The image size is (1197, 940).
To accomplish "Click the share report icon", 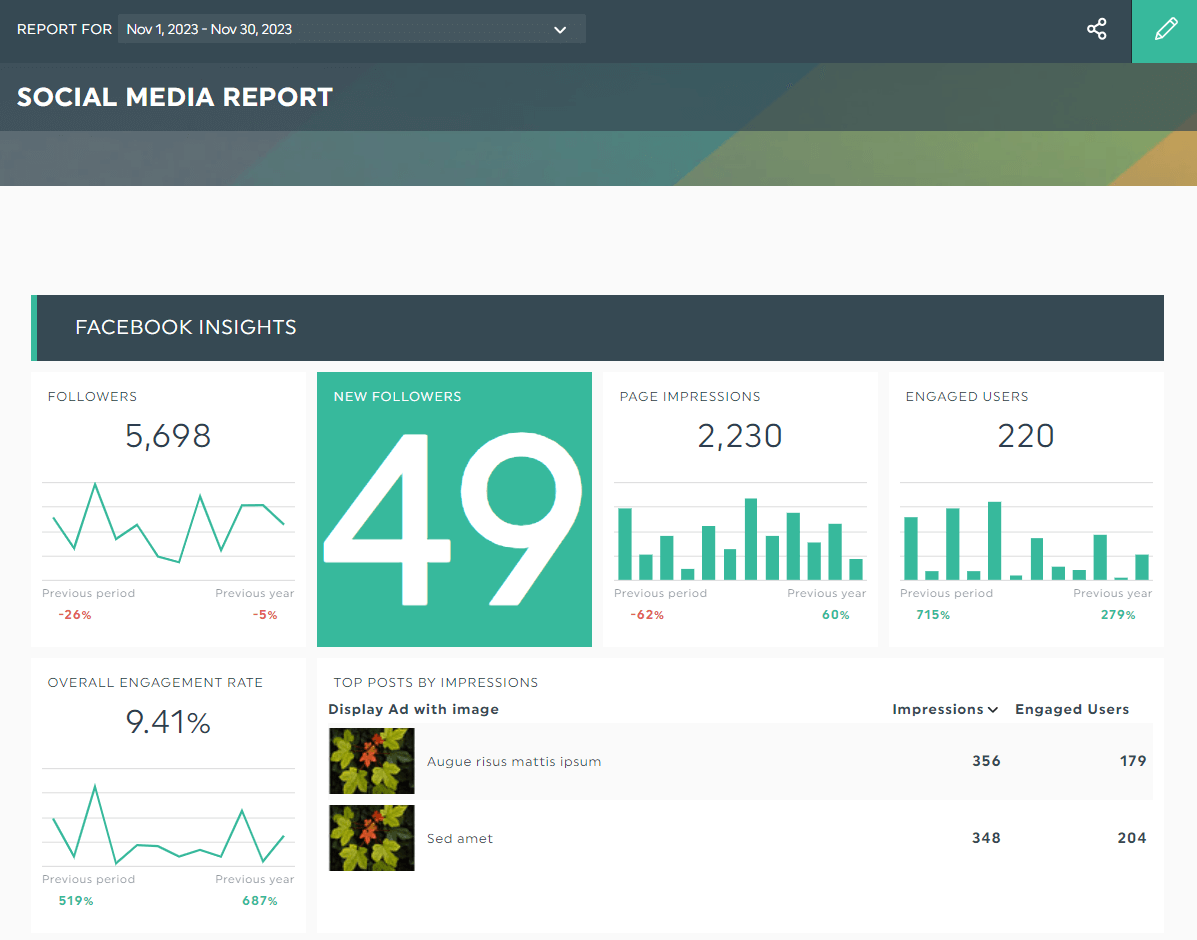I will 1096,29.
